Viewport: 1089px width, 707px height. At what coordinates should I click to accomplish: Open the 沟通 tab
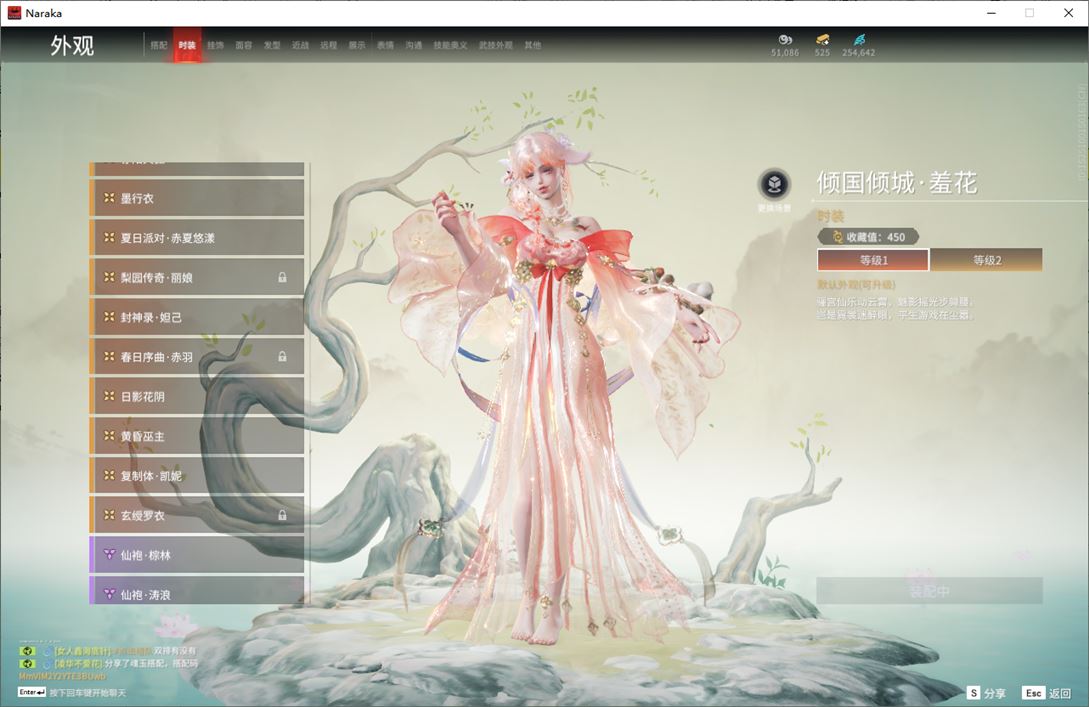pos(414,45)
